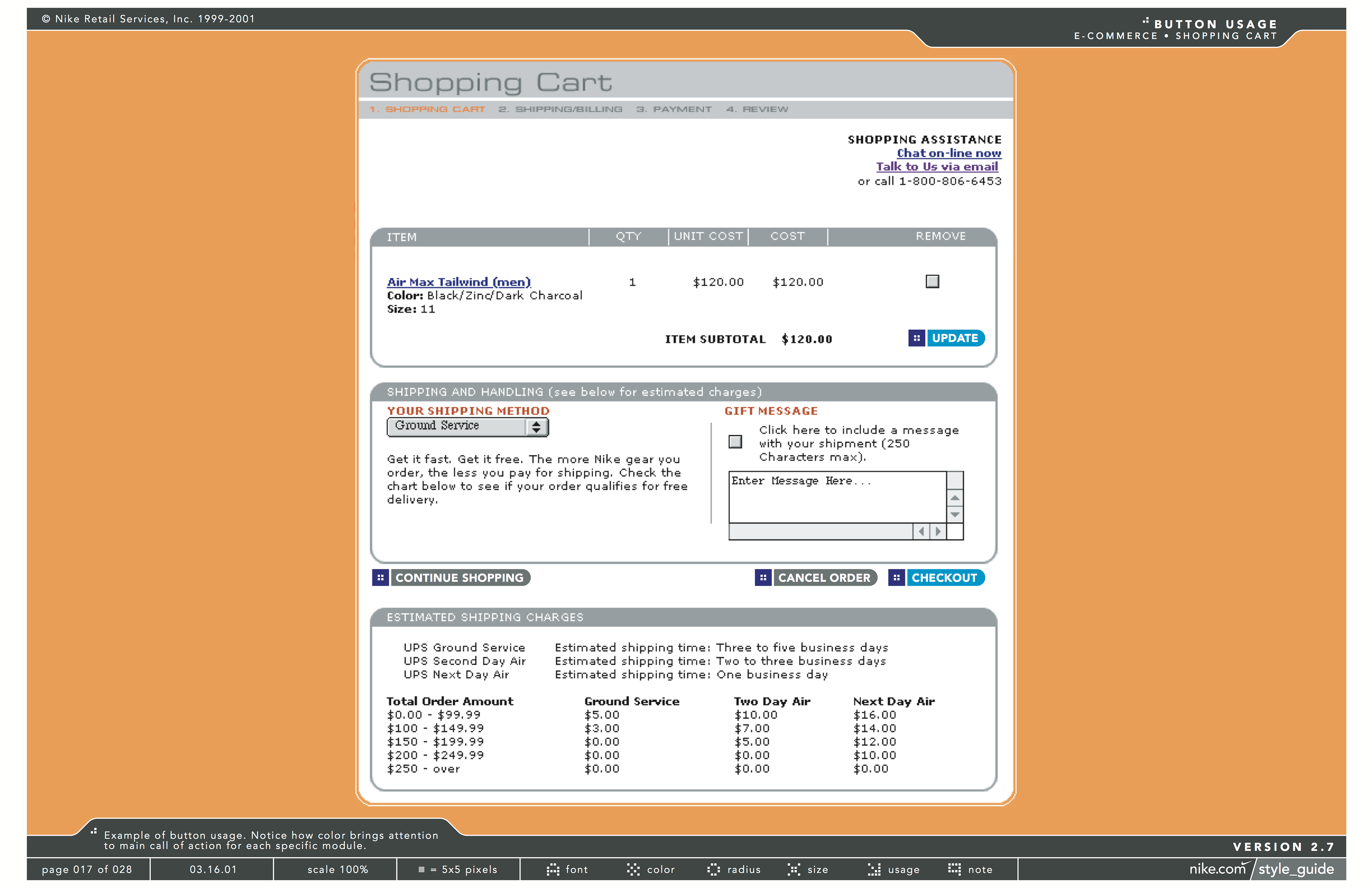This screenshot has width=1372, height=888.
Task: Go to the 1. Shopping Cart step
Action: click(427, 109)
